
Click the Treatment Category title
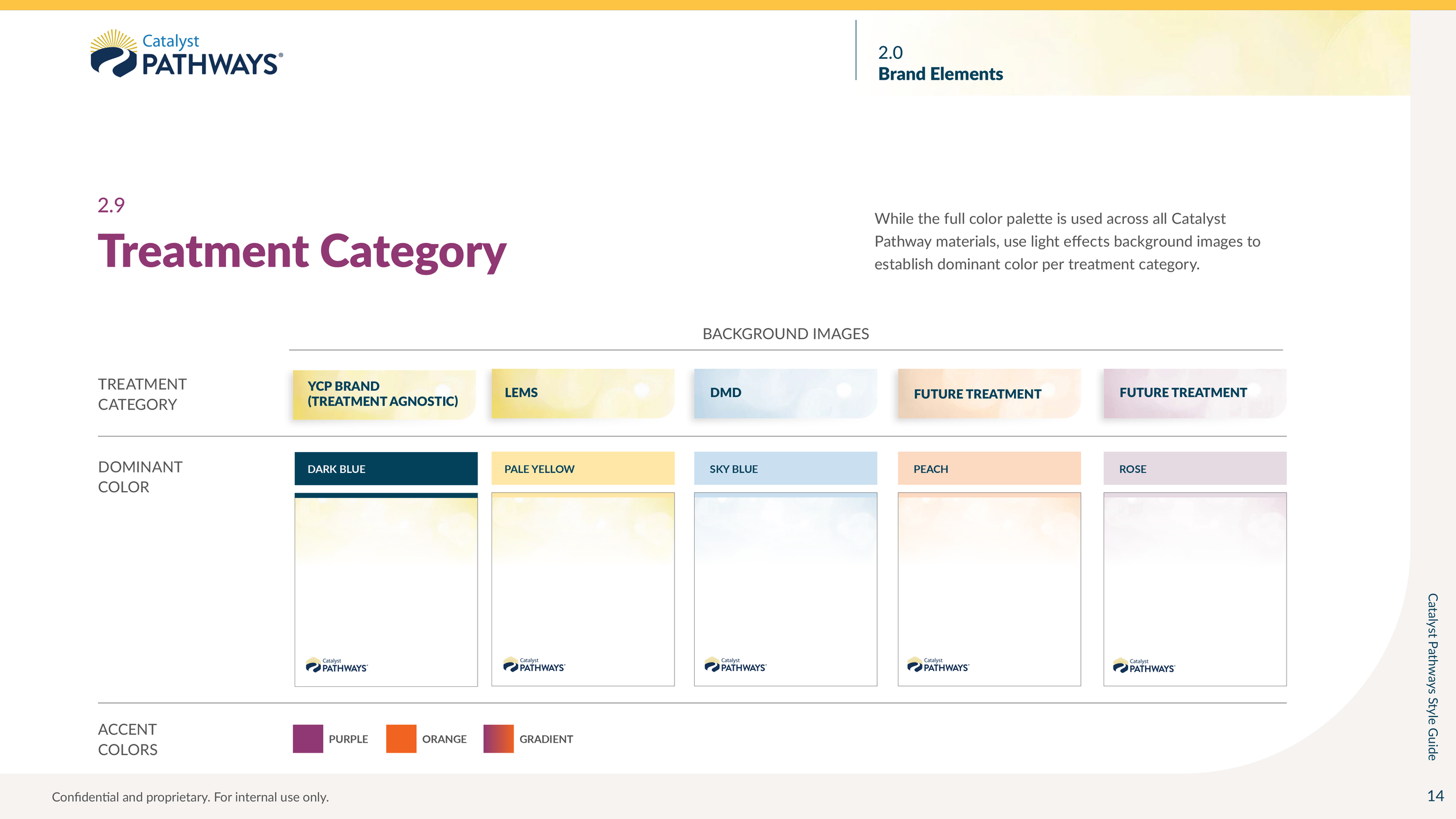[x=303, y=252]
